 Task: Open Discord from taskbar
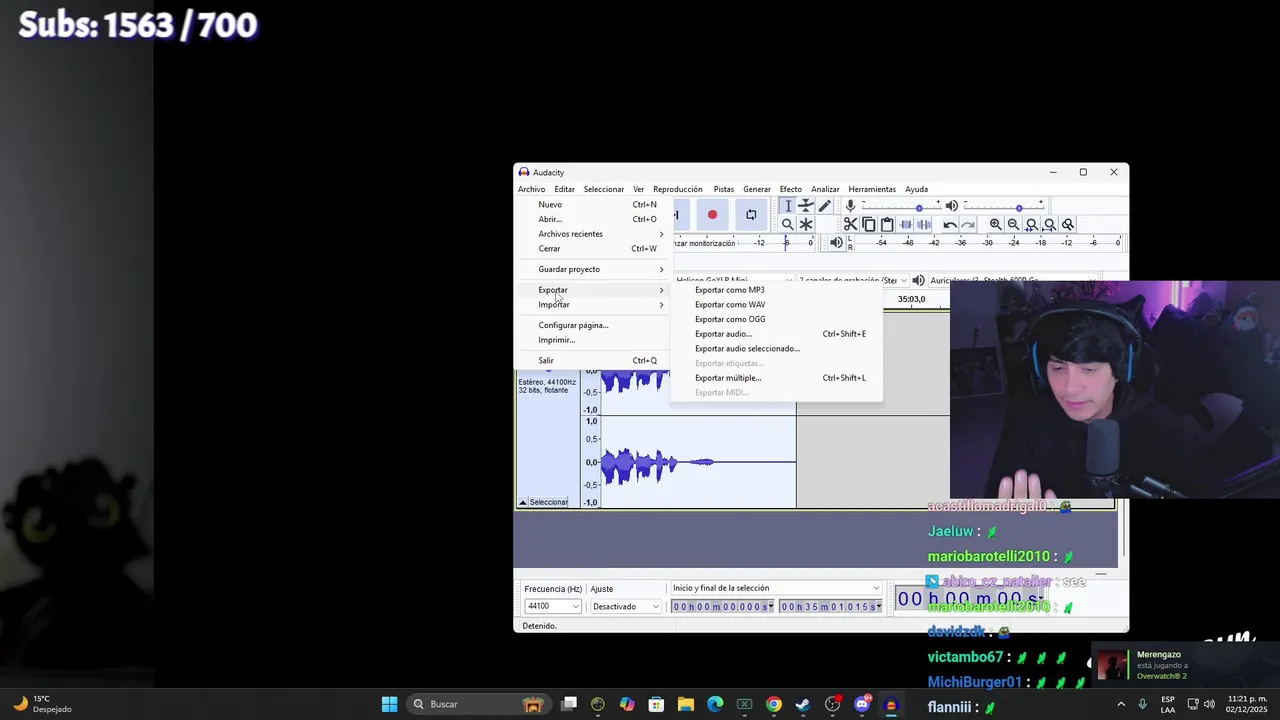click(862, 704)
